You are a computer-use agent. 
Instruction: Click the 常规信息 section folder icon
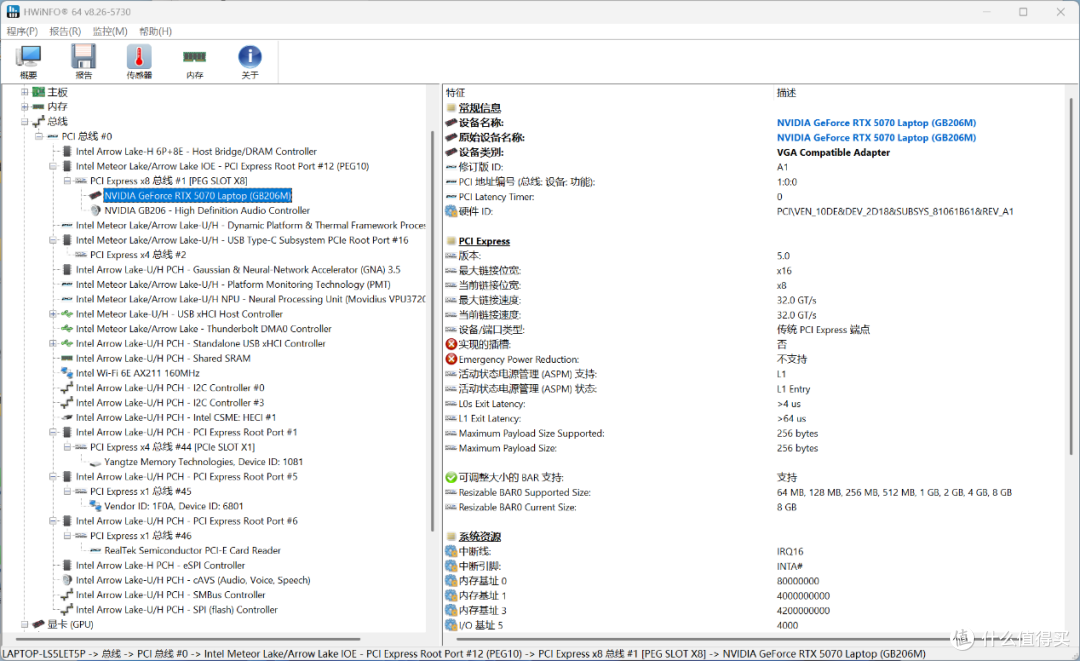pos(451,108)
